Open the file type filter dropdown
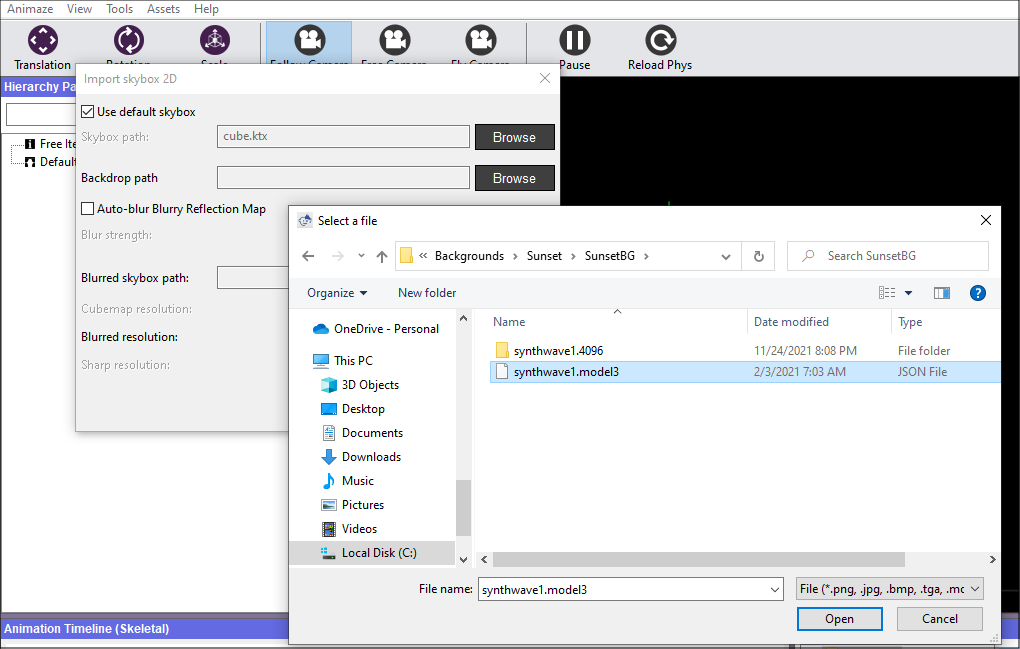The image size is (1020, 649). 889,590
